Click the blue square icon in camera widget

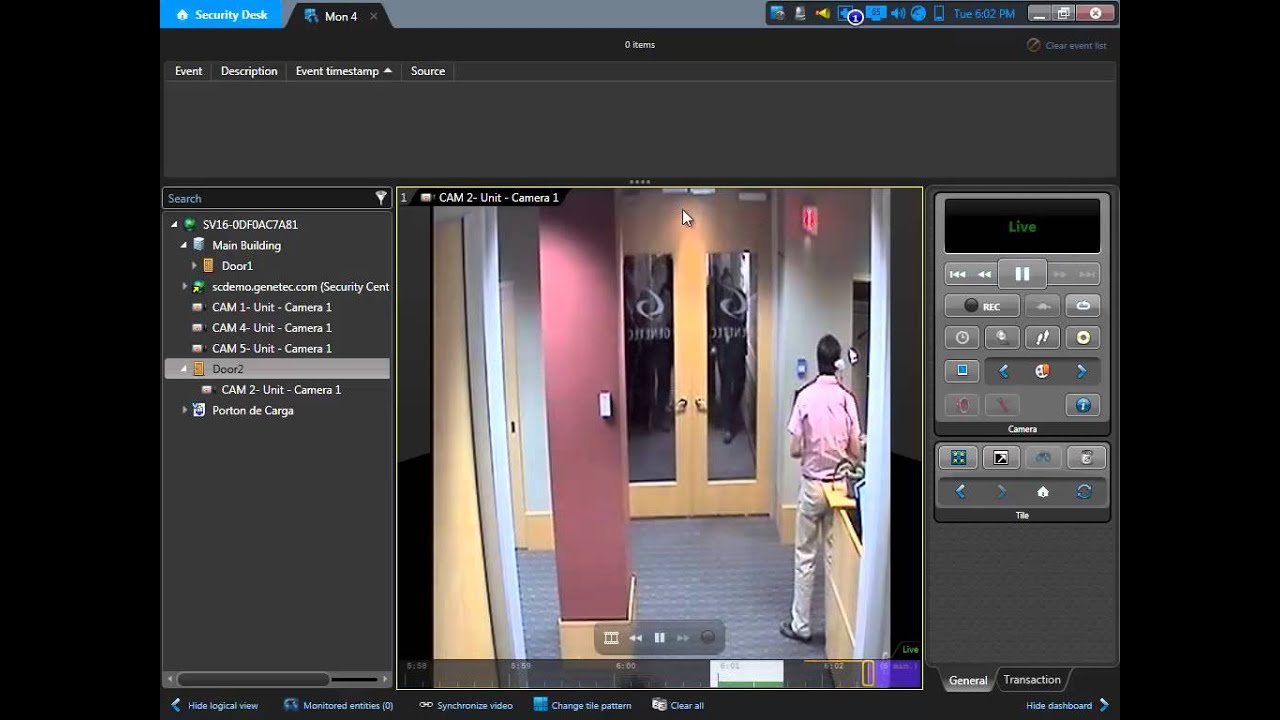click(962, 371)
